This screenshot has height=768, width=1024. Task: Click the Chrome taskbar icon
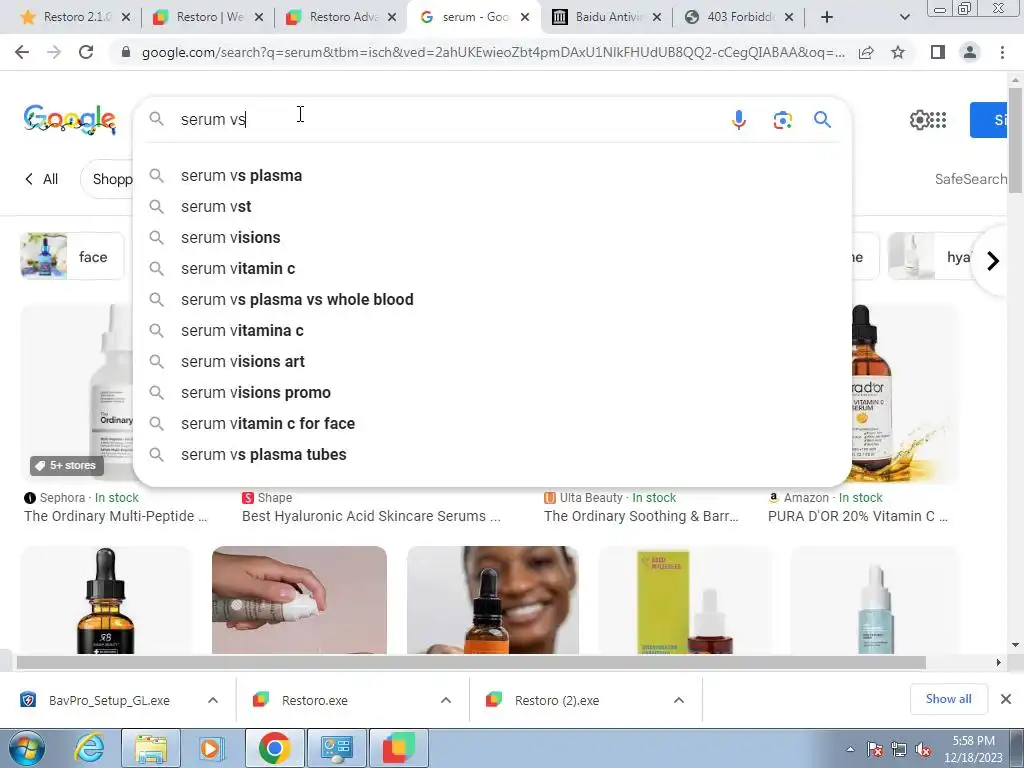274,748
